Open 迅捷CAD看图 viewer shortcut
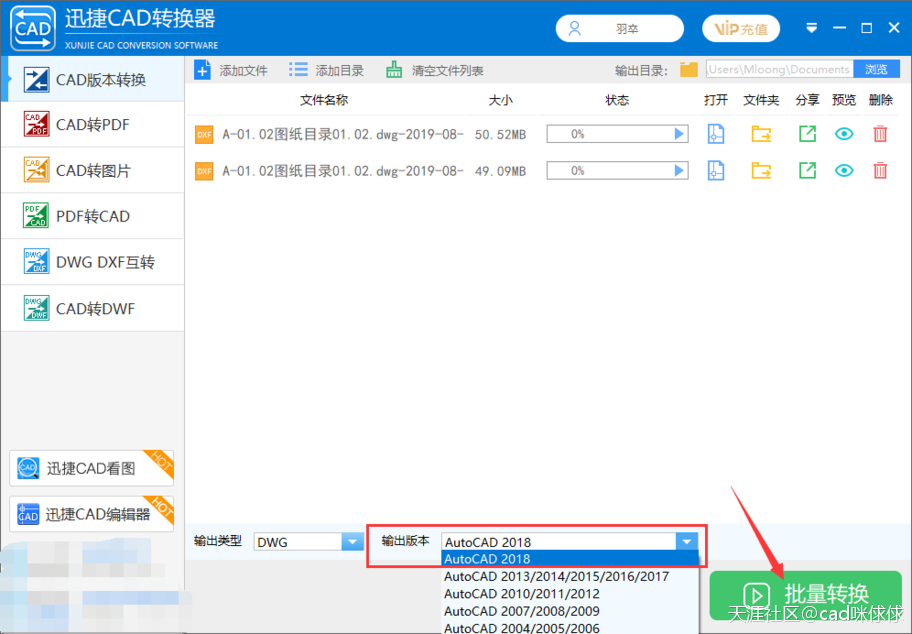 [x=91, y=468]
